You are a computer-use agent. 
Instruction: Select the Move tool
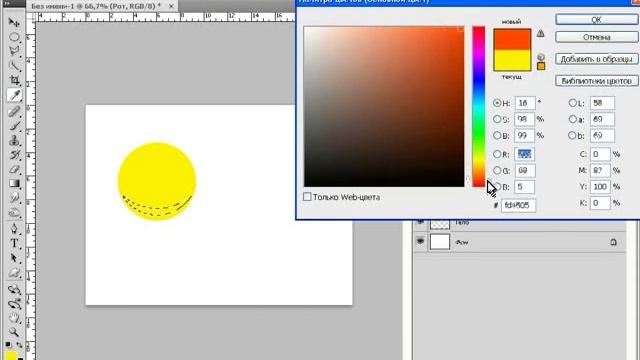point(14,22)
